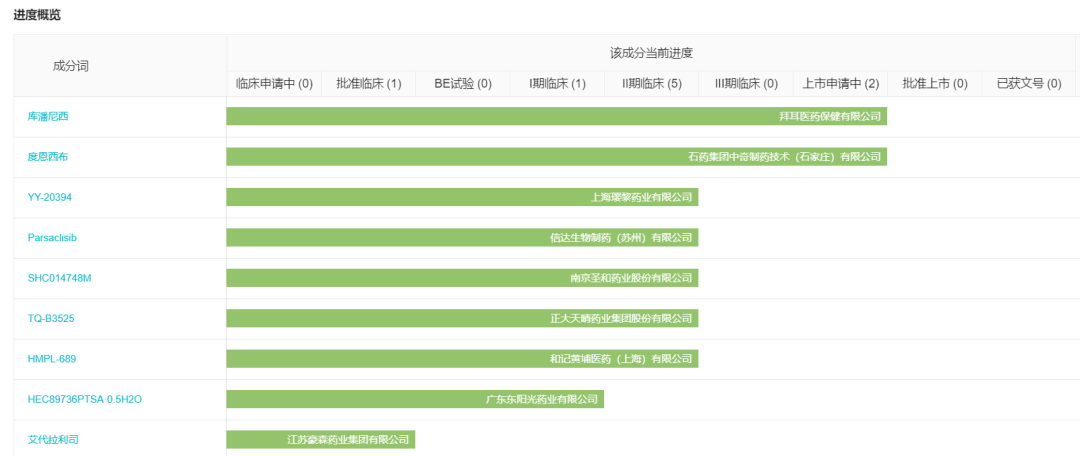Select the 石药集团中奇制药技术 progress bar
This screenshot has width=1080, height=456.
[557, 156]
